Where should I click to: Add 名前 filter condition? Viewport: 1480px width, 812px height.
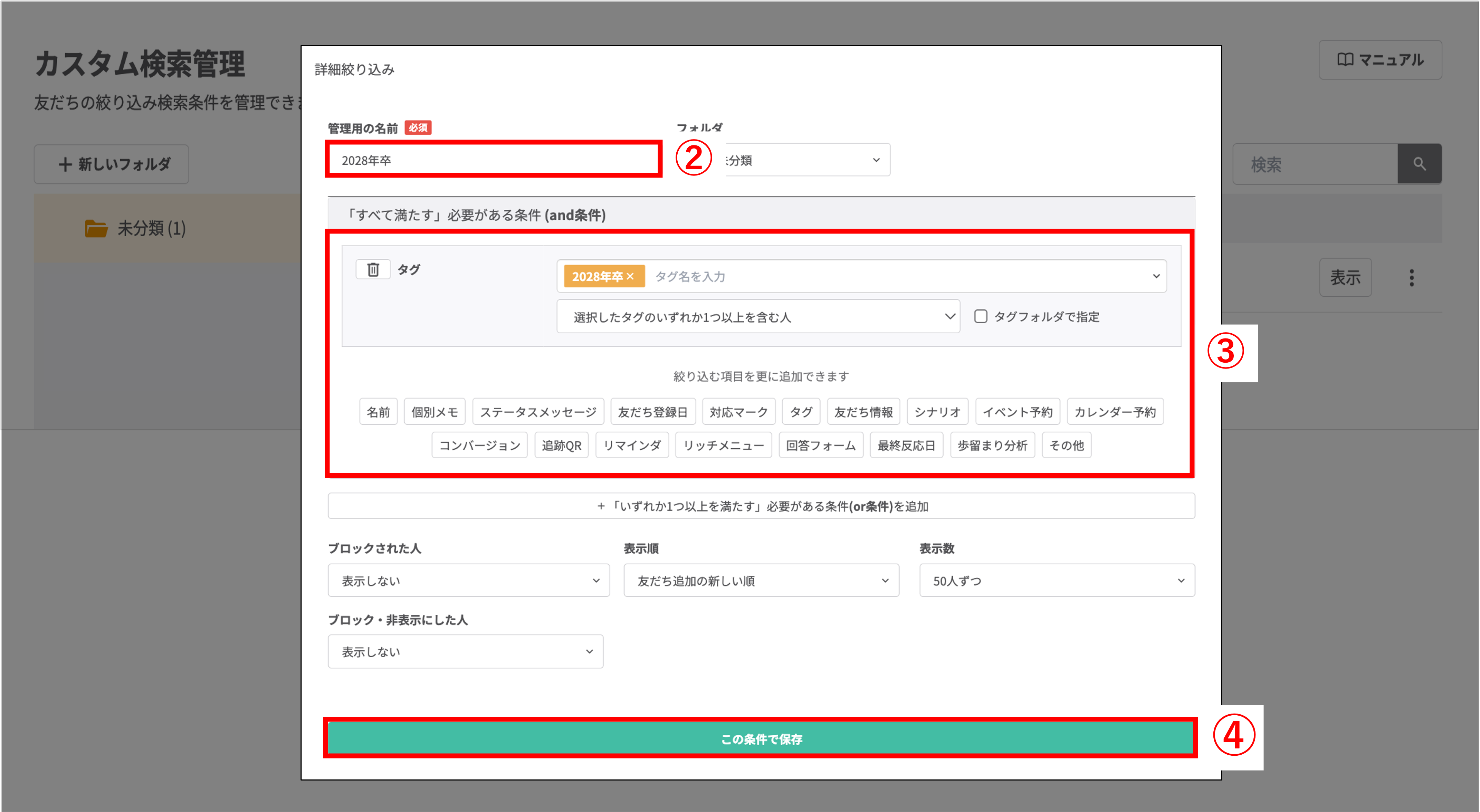coord(378,412)
